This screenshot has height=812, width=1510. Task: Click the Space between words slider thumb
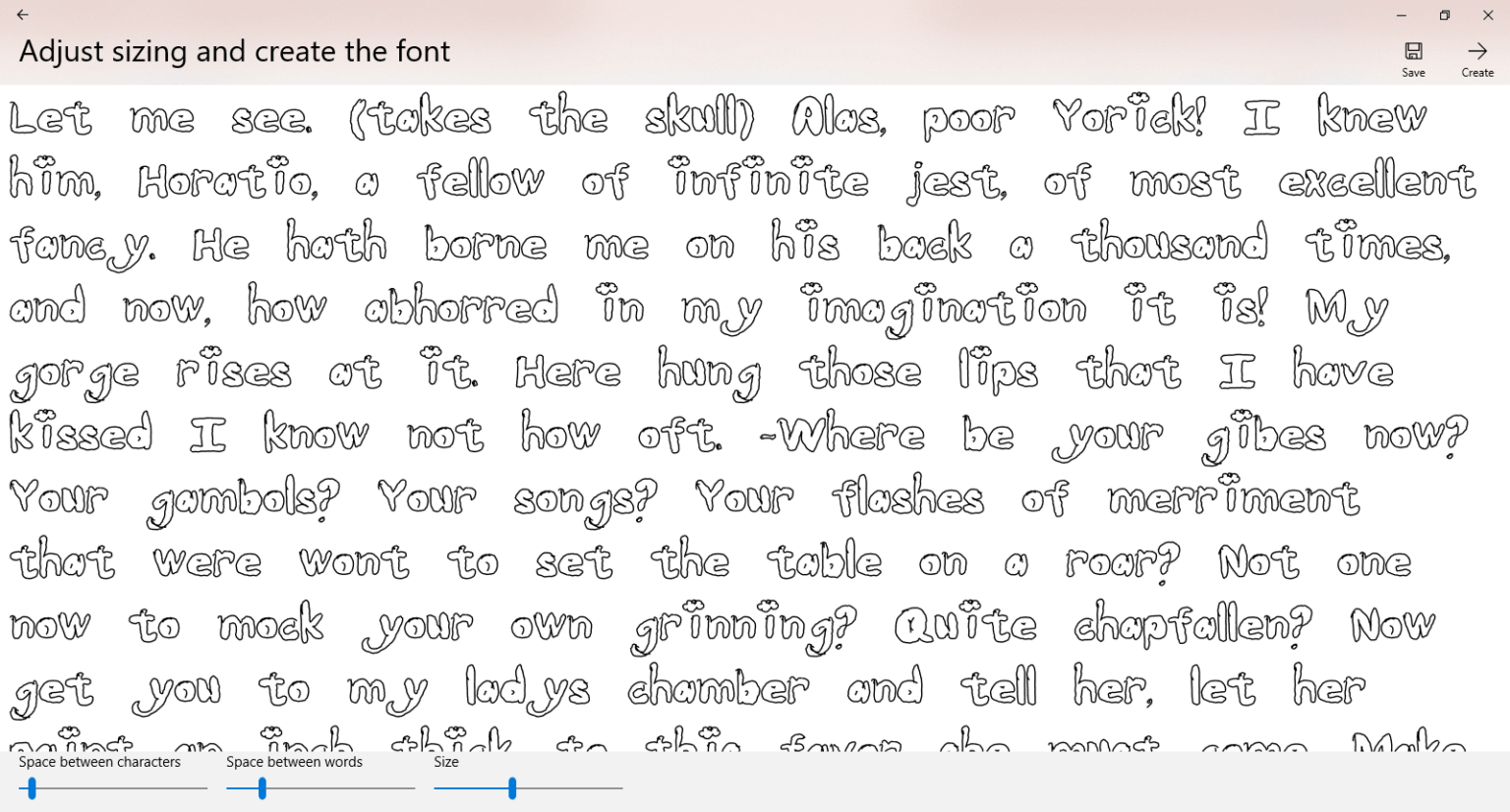262,787
